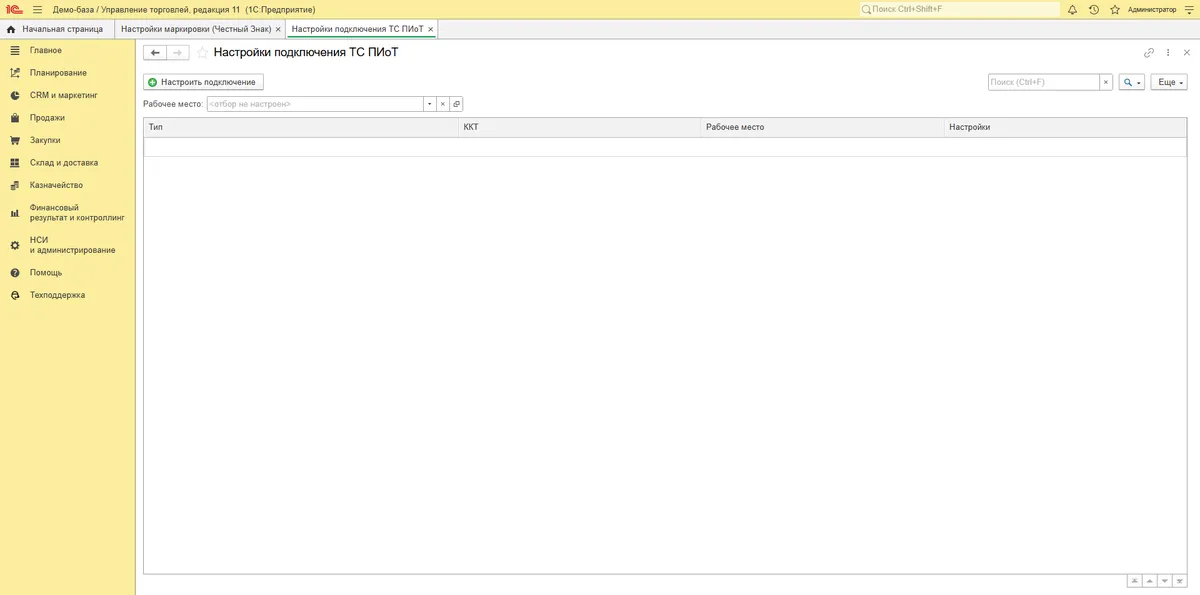Open the magnifier search options dropdown
This screenshot has height=595, width=1200.
coord(1132,82)
